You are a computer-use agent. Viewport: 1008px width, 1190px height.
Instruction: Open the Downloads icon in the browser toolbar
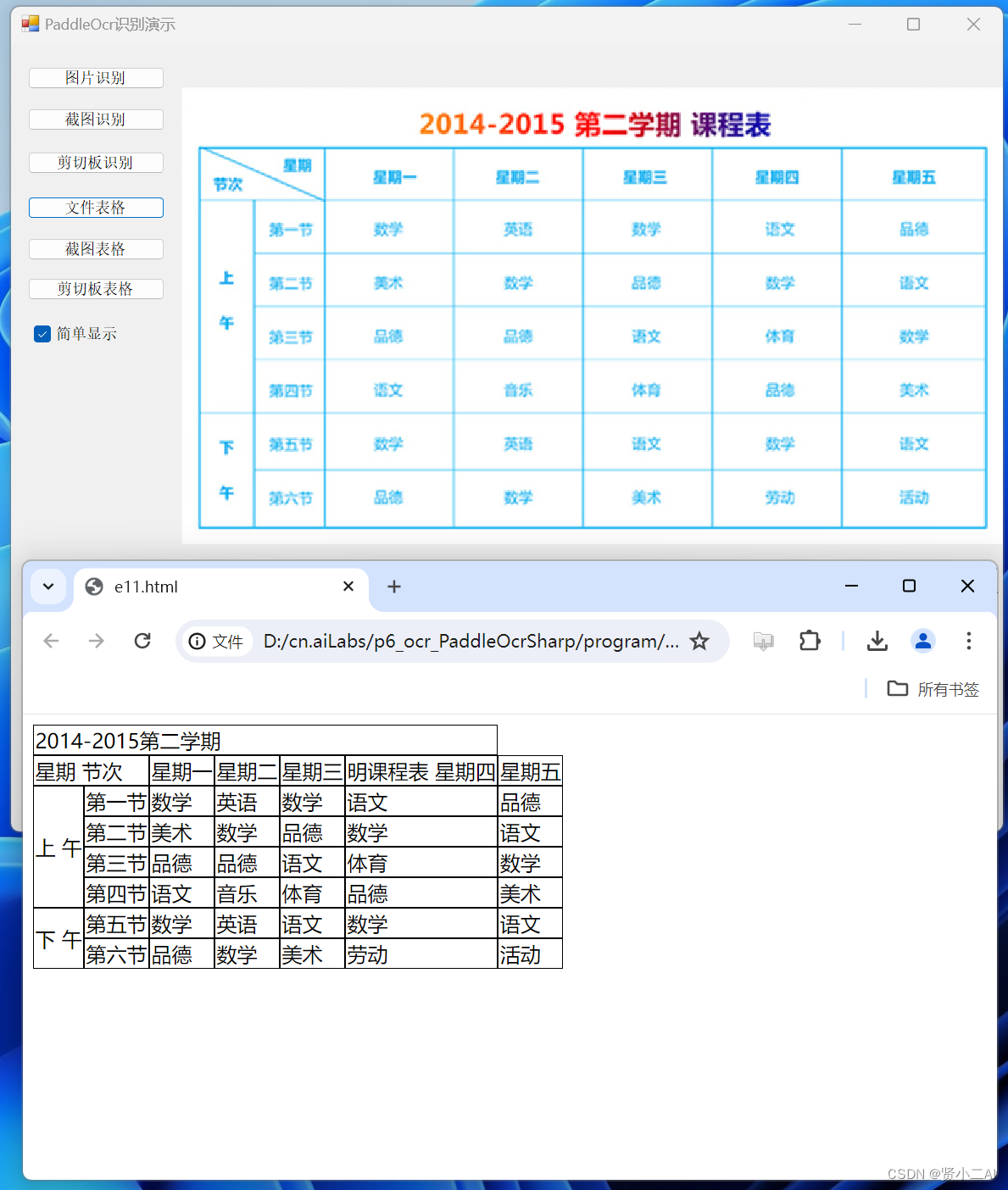[877, 642]
